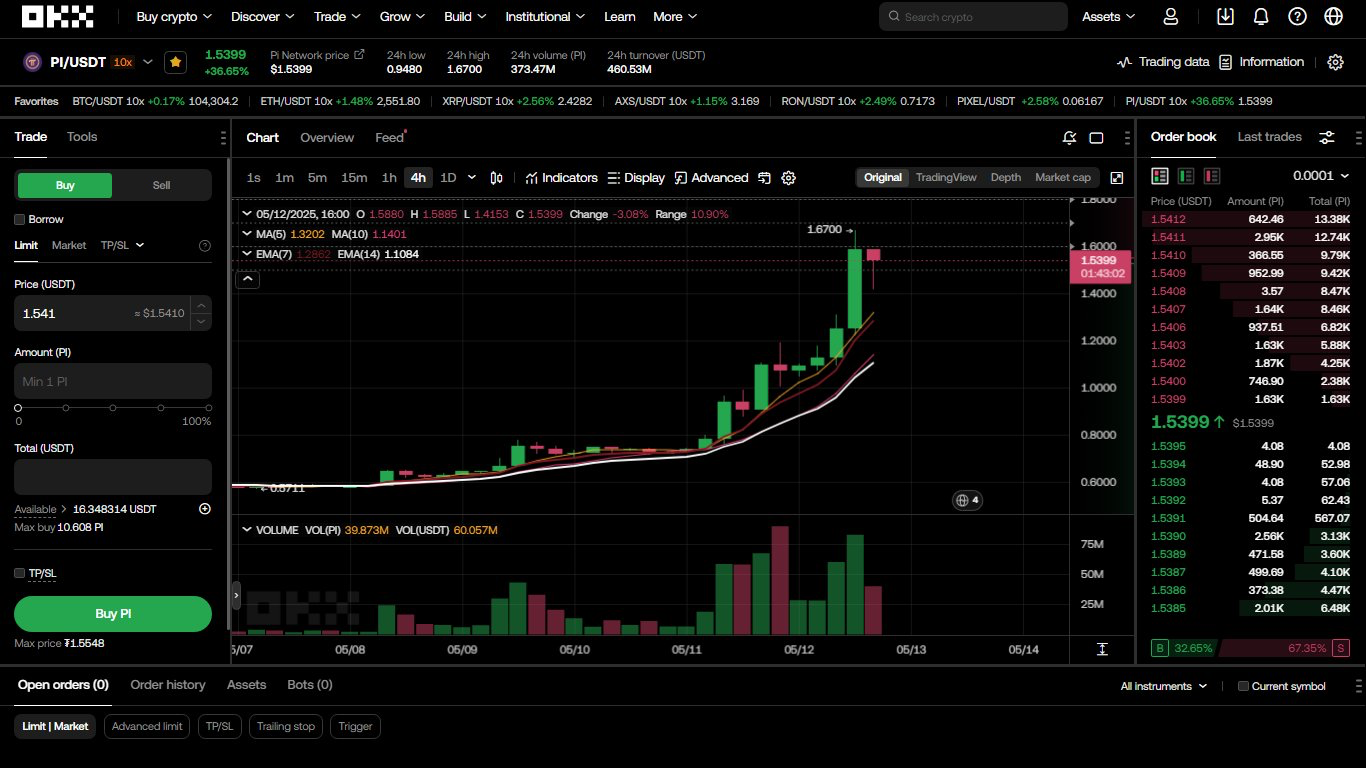1366x768 pixels.
Task: Filter by Trailing stop orders
Action: point(286,726)
